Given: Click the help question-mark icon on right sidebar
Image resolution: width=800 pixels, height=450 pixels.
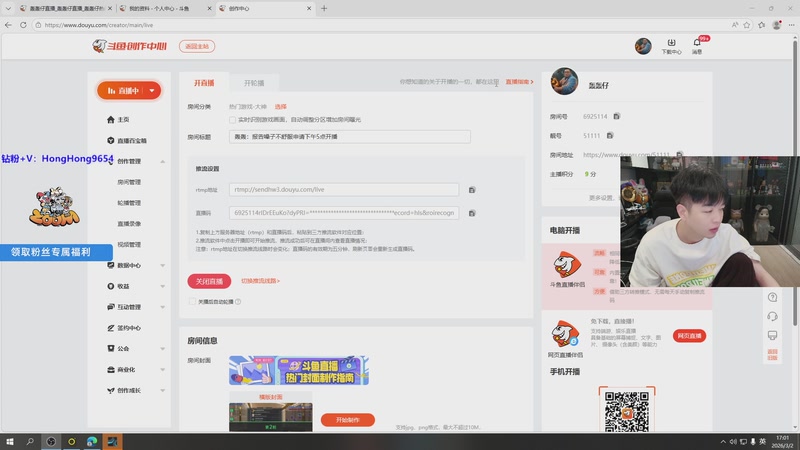Looking at the screenshot, I should click(772, 297).
